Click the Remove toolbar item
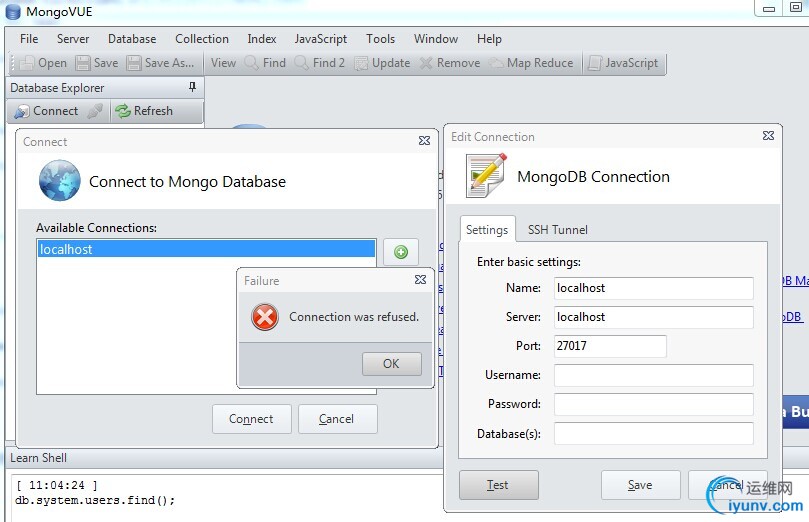The width and height of the screenshot is (809, 522). 450,63
